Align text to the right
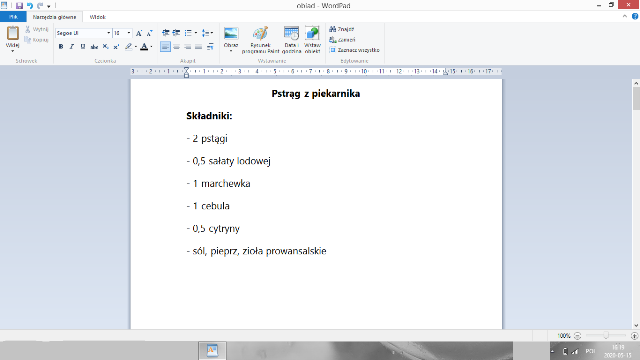640x360 pixels. [187, 47]
